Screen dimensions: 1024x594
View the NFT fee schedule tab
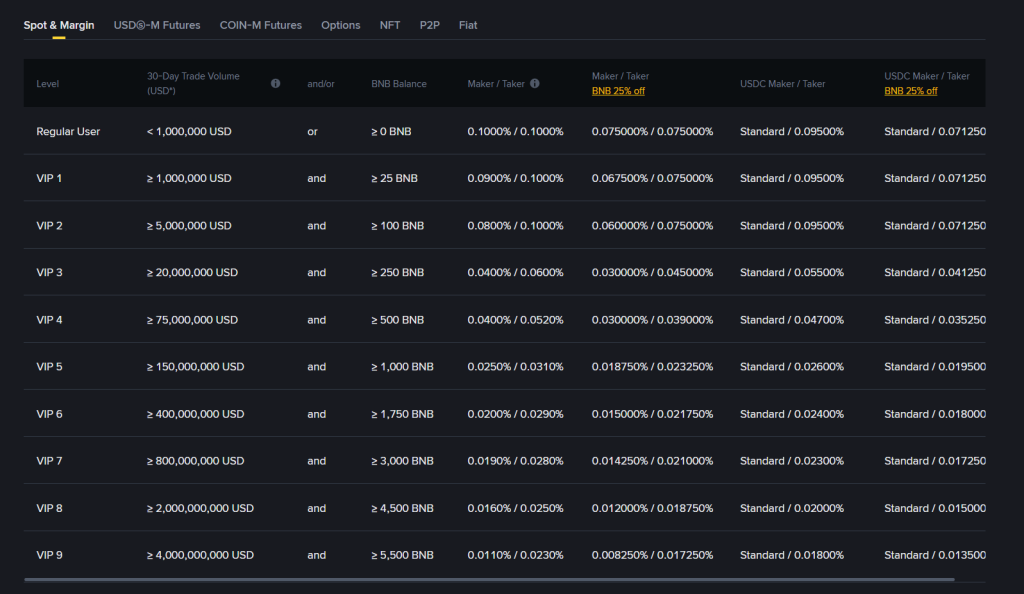coord(389,25)
